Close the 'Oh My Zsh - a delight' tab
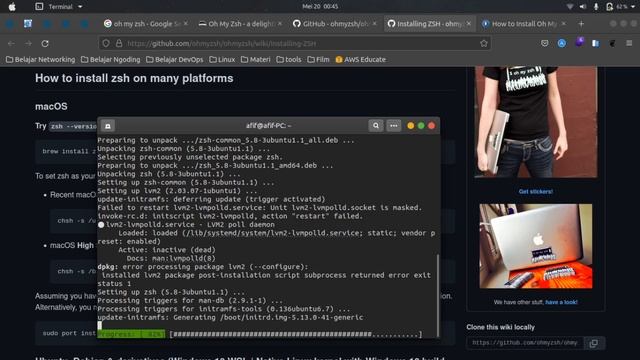Screen dimensions: 640x360 tap(280, 24)
